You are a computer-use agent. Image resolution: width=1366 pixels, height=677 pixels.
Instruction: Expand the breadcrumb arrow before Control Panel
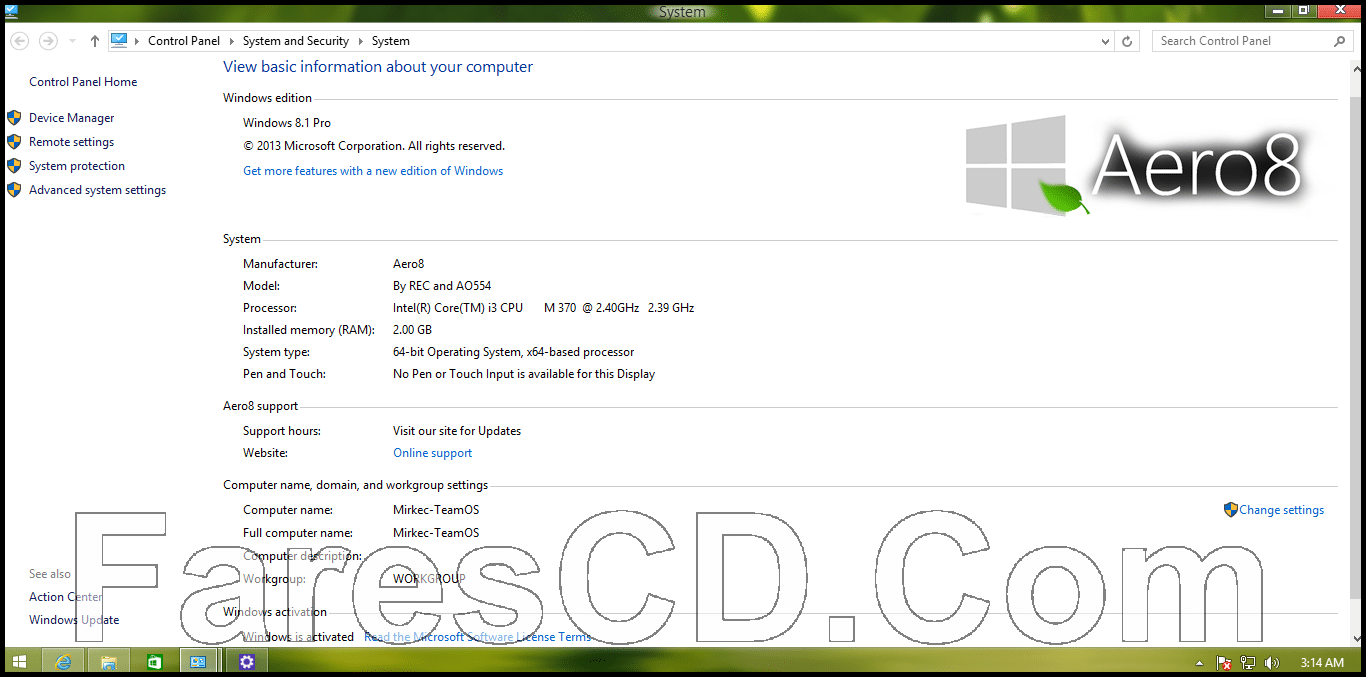[138, 41]
